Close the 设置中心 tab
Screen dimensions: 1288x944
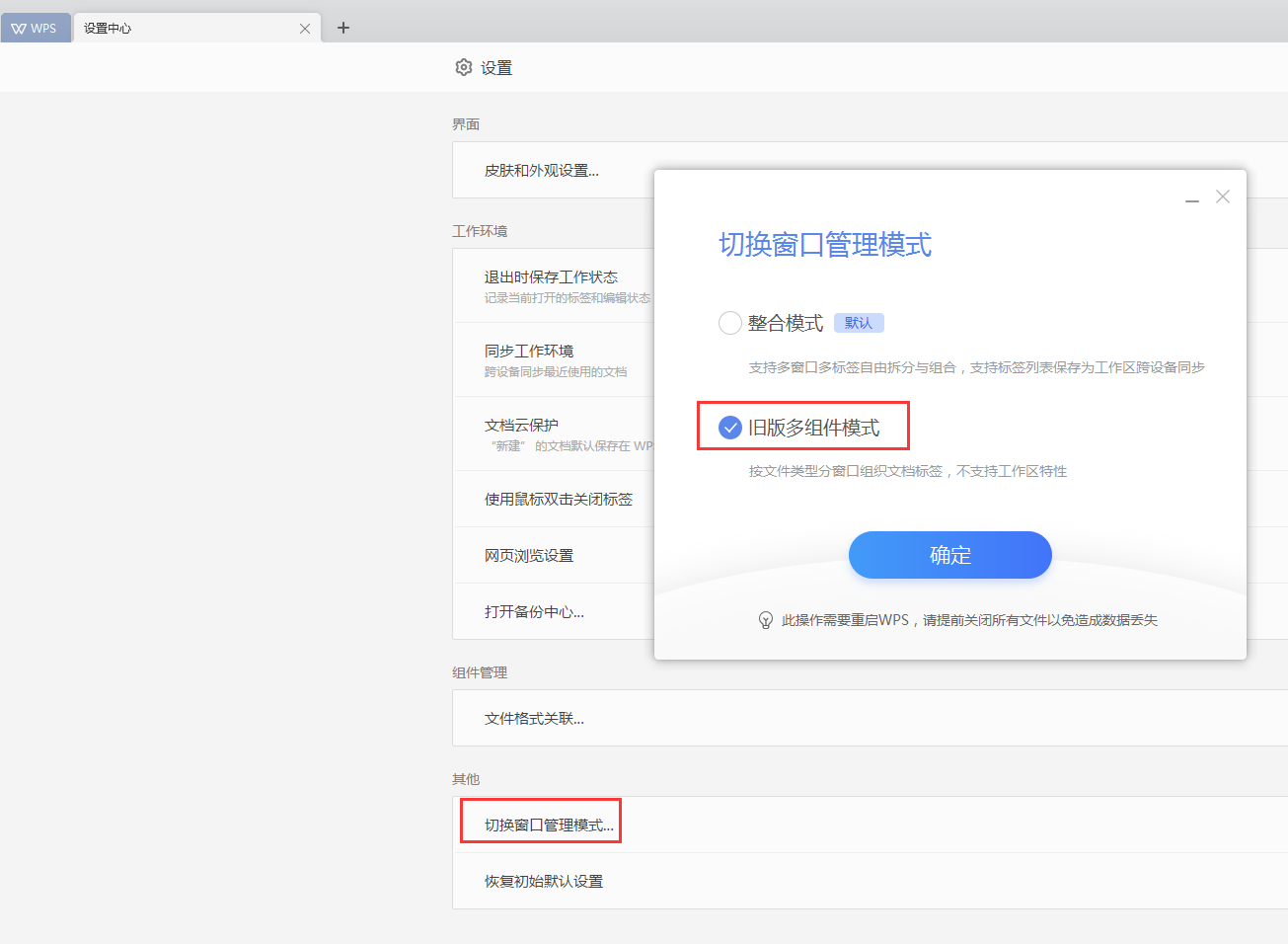[x=305, y=29]
